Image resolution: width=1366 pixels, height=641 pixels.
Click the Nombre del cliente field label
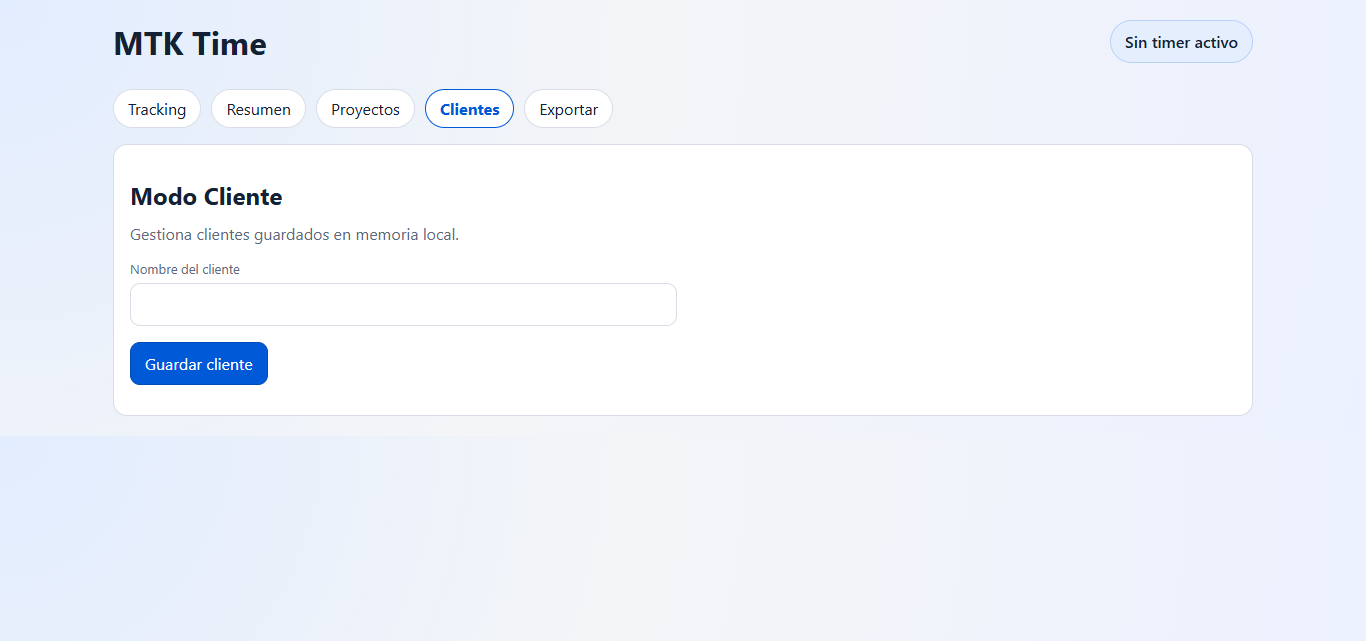point(185,270)
